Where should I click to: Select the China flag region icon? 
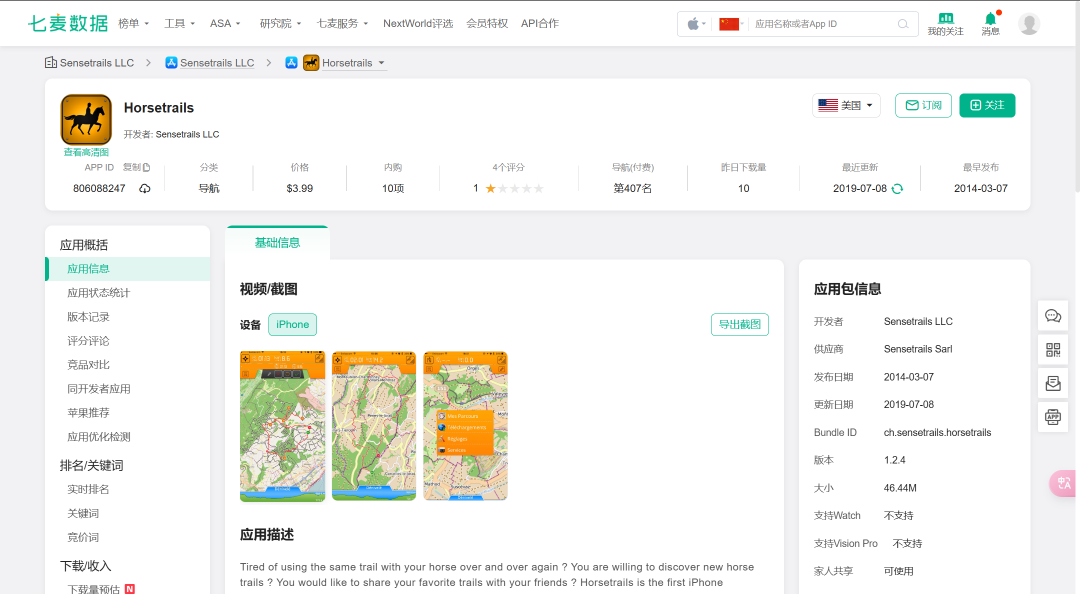tap(729, 24)
